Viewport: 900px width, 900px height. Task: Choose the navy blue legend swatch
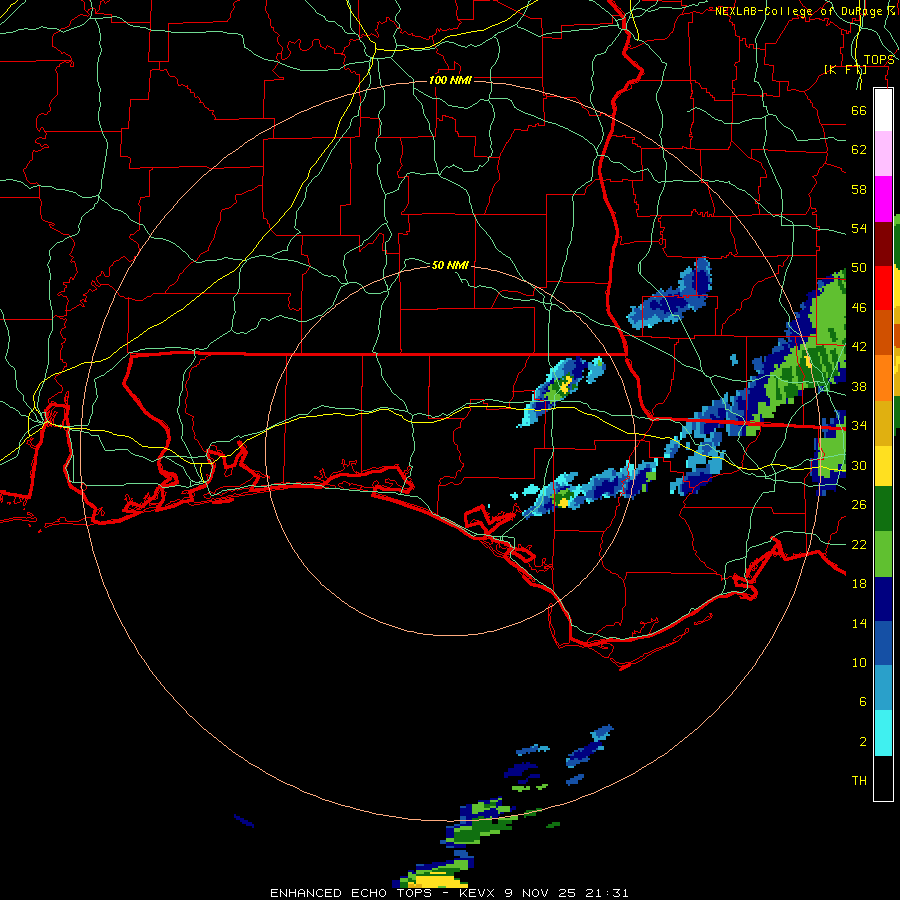(x=883, y=599)
